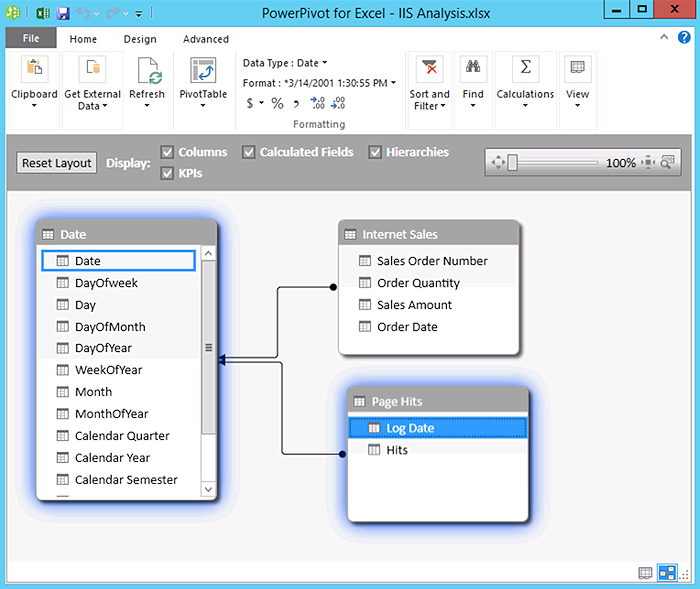Click the Find binoculars icon
The image size is (700, 589).
pyautogui.click(x=473, y=69)
